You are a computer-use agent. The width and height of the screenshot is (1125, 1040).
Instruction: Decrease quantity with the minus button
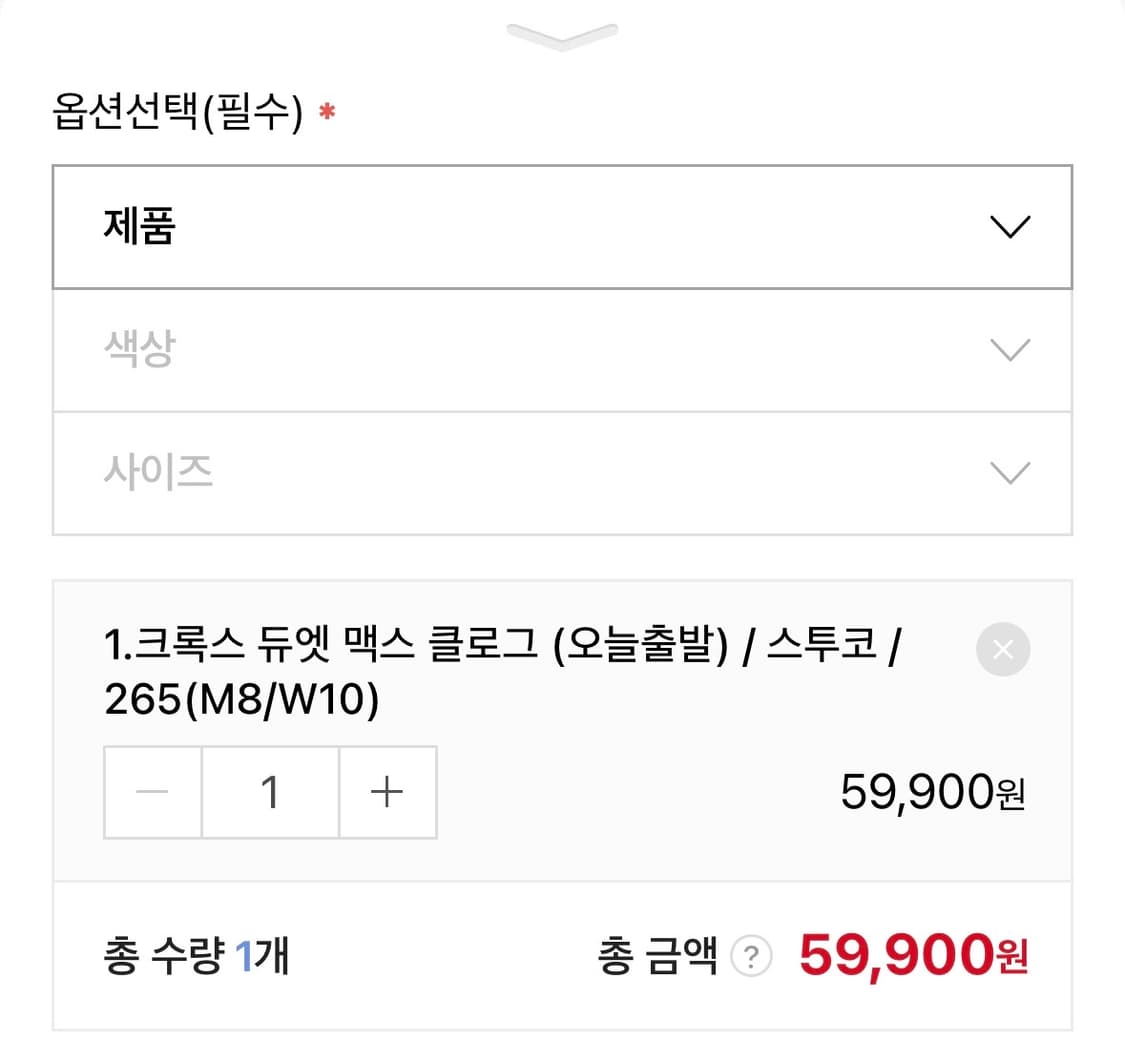click(x=153, y=792)
